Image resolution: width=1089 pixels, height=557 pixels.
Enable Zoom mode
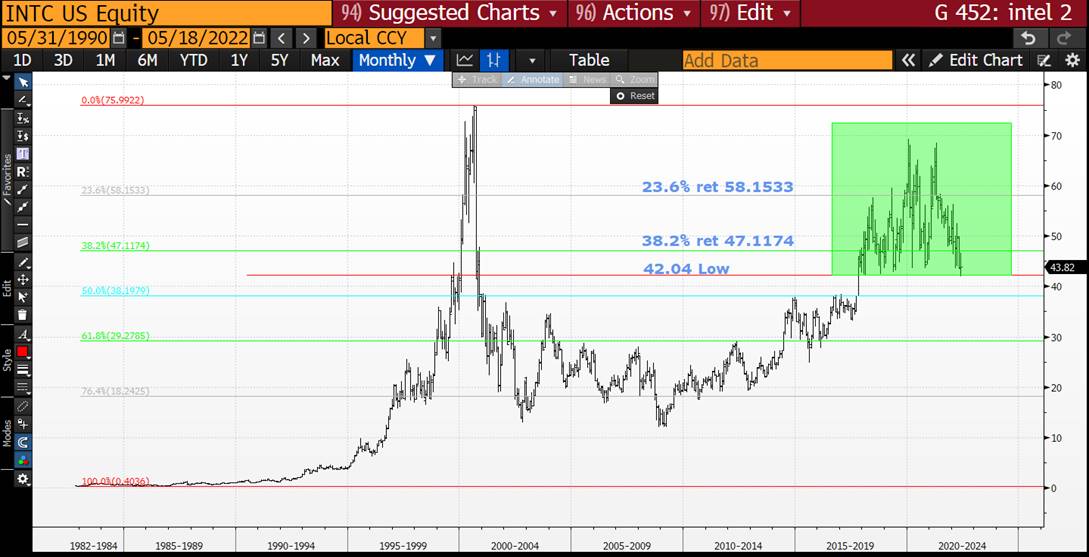point(634,79)
